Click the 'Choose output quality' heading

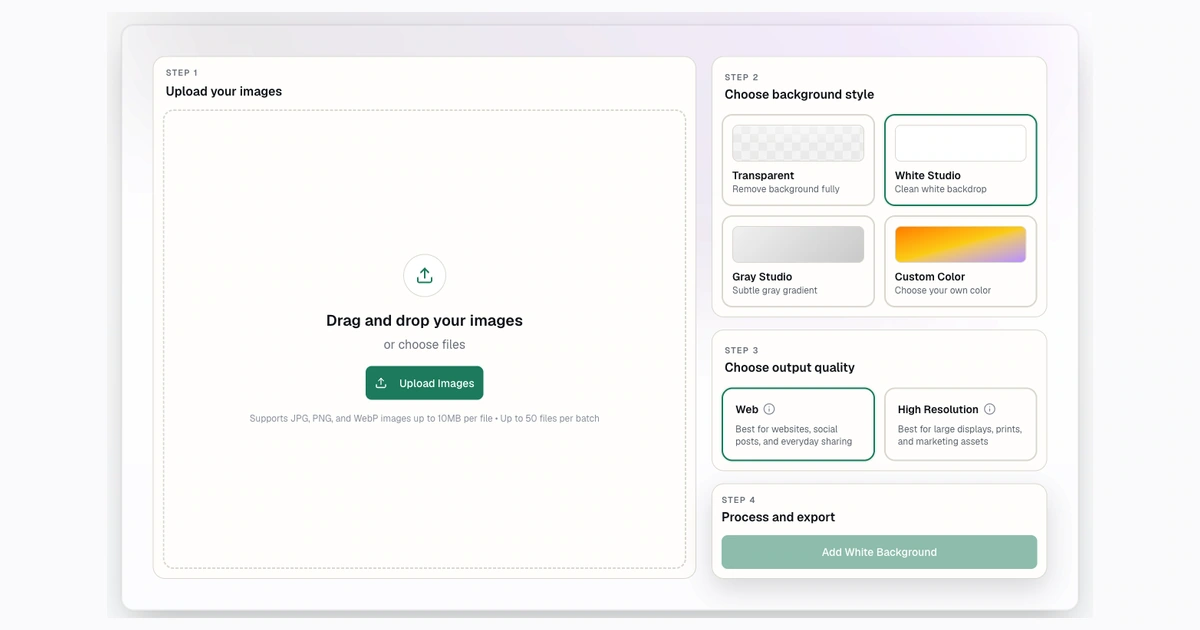pyautogui.click(x=790, y=367)
